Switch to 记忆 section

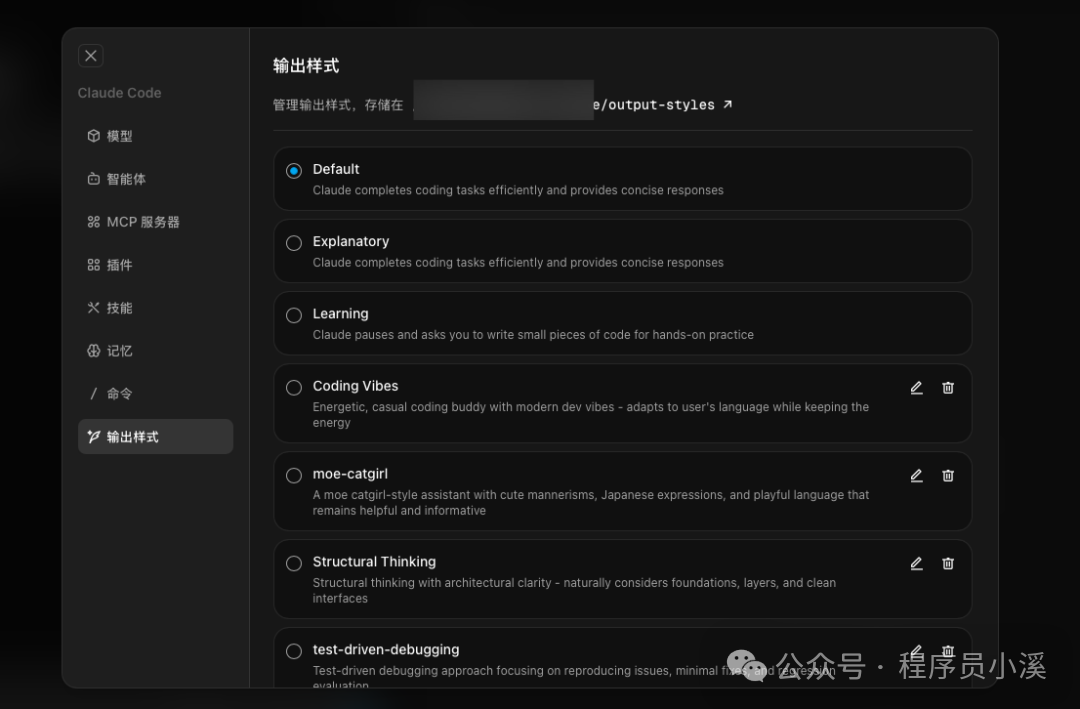tap(156, 351)
